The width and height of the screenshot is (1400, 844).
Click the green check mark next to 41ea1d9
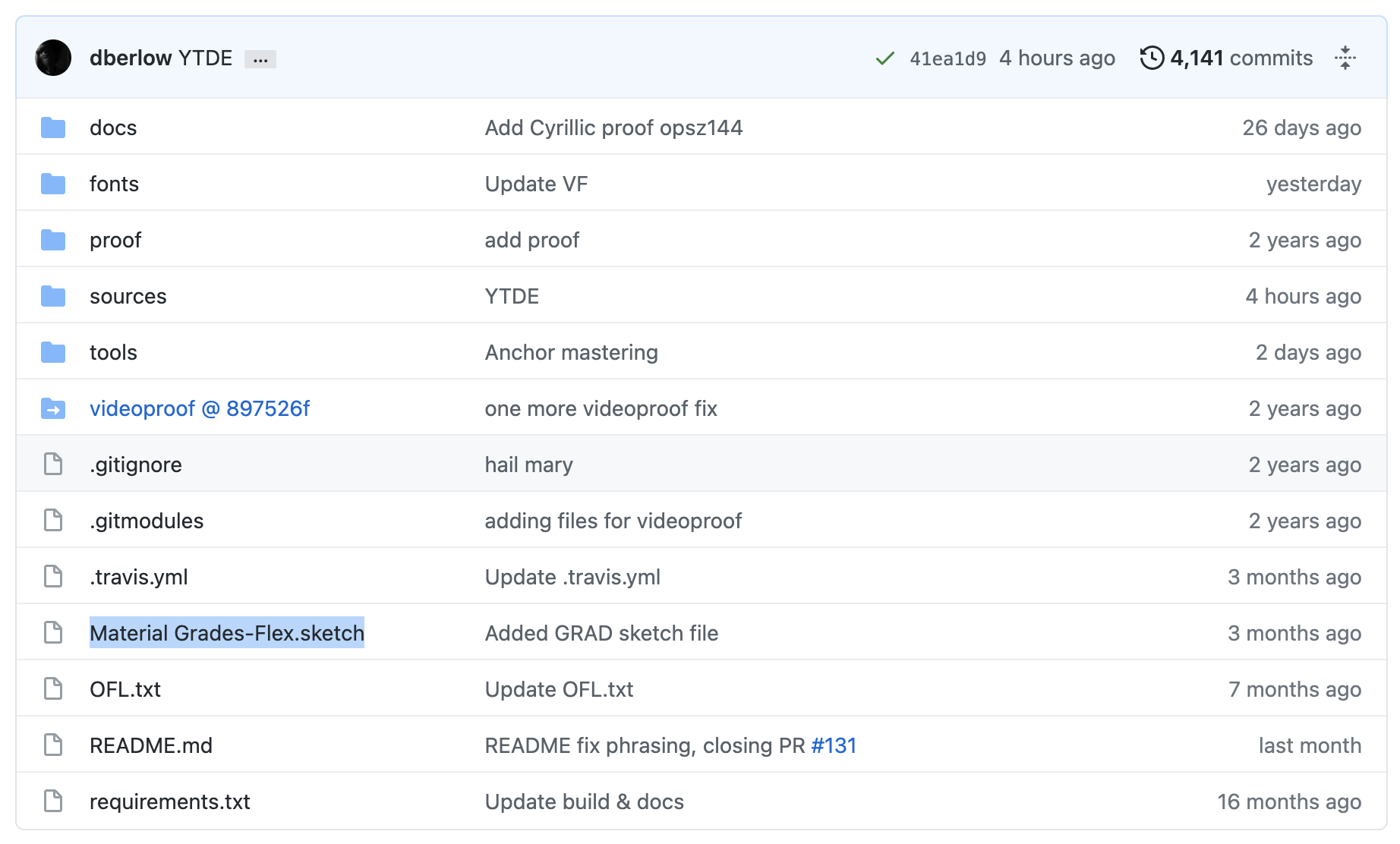point(884,57)
